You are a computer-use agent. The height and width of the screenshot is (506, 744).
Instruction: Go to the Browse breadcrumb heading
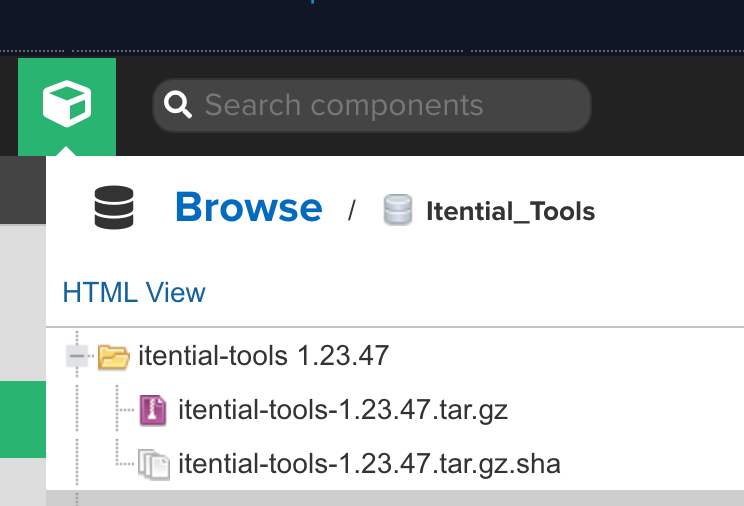pos(248,208)
